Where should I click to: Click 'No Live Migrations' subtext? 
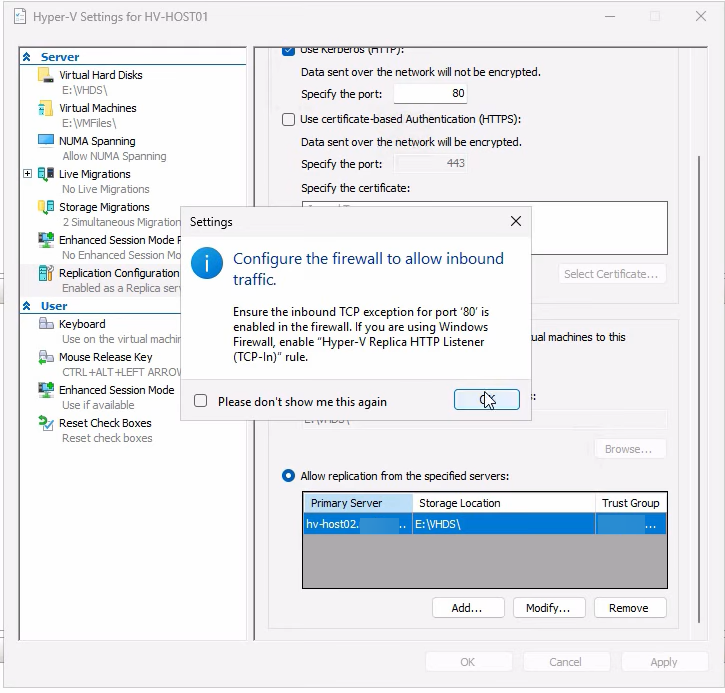pyautogui.click(x=106, y=189)
